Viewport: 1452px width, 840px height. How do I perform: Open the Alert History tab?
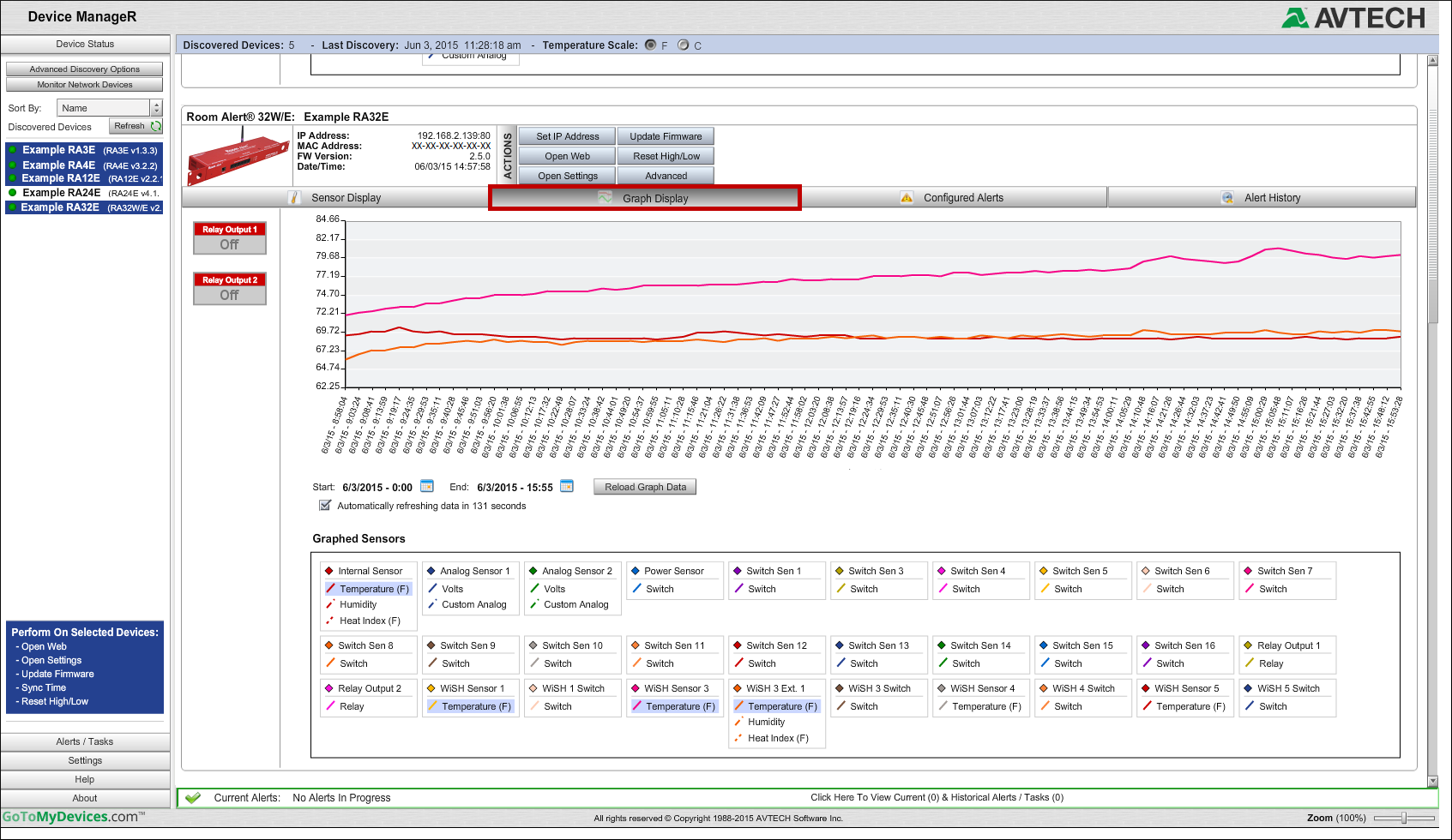click(x=1262, y=198)
